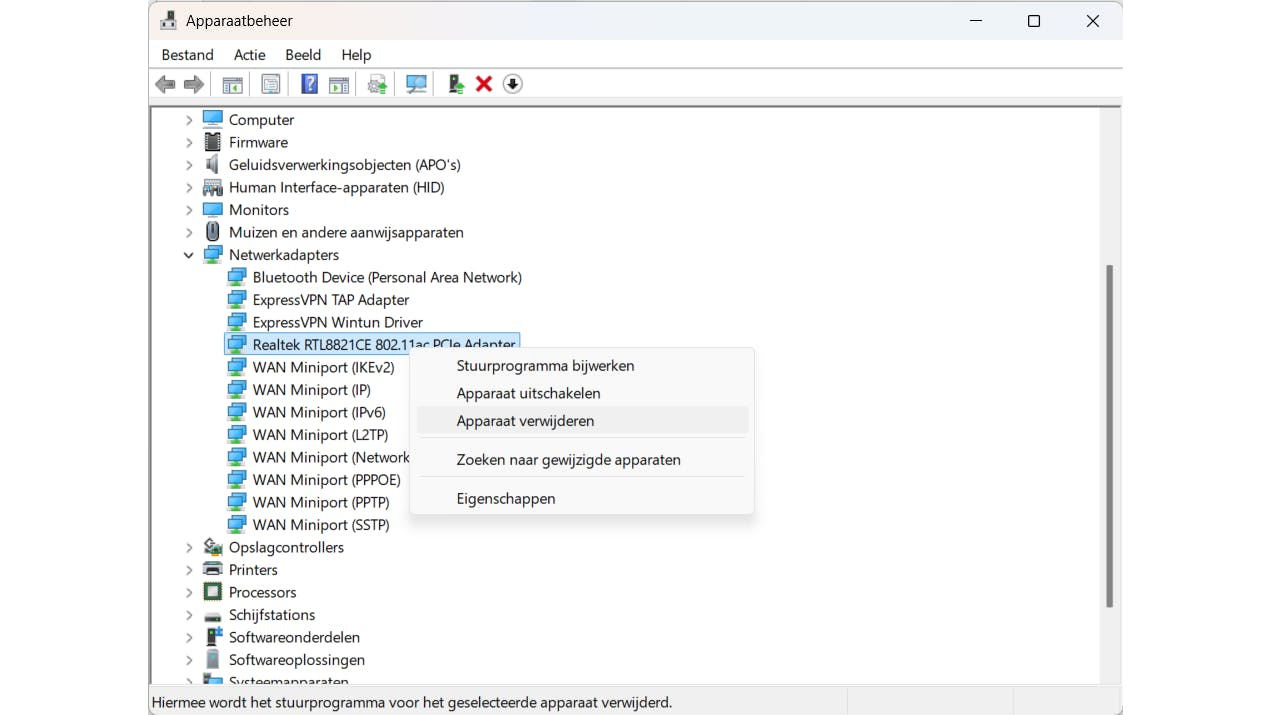Click the Opslagcontrollers icon

212,547
